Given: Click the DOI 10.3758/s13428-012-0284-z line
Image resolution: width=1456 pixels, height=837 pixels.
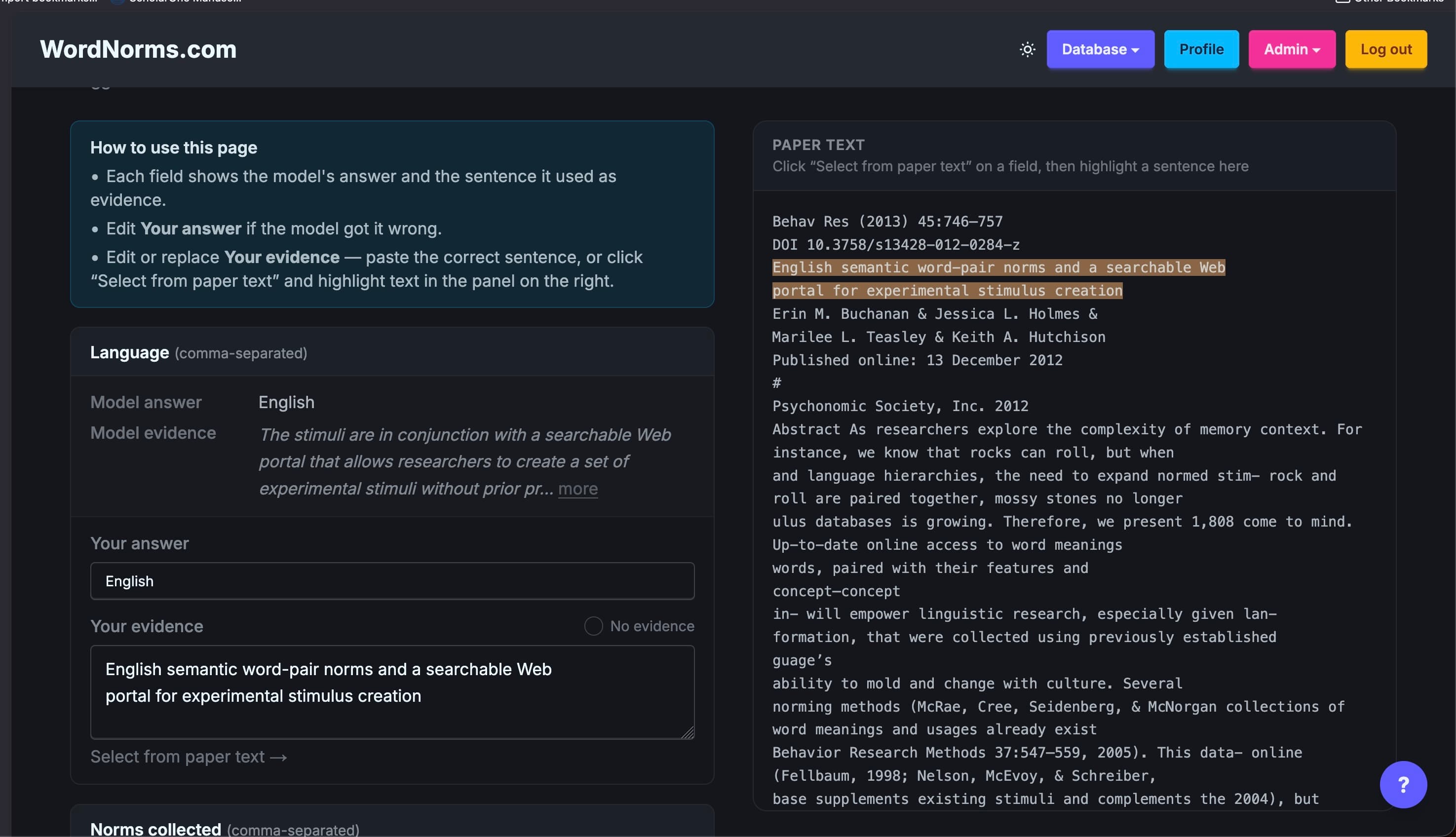Looking at the screenshot, I should 895,244.
